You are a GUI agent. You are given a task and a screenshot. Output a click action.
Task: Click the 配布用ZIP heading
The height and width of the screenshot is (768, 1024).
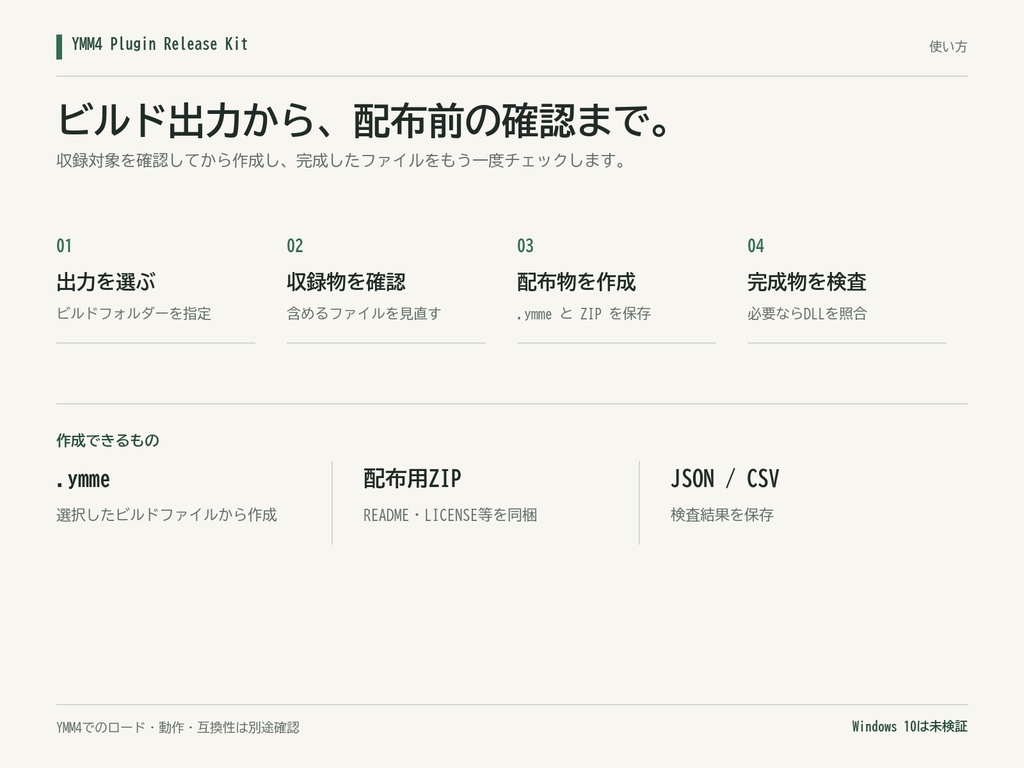pos(412,479)
